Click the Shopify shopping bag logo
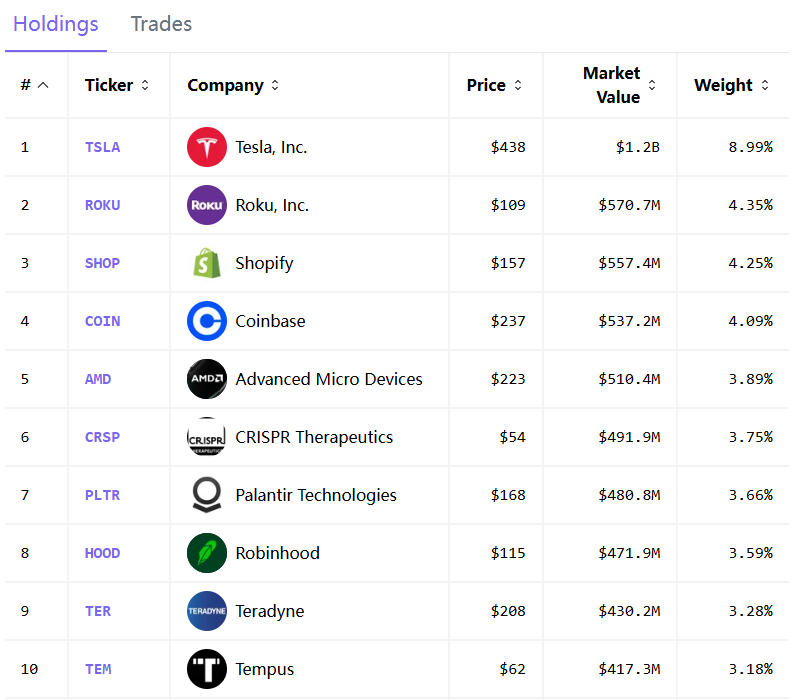Screen dimensions: 794x700 click(x=207, y=263)
